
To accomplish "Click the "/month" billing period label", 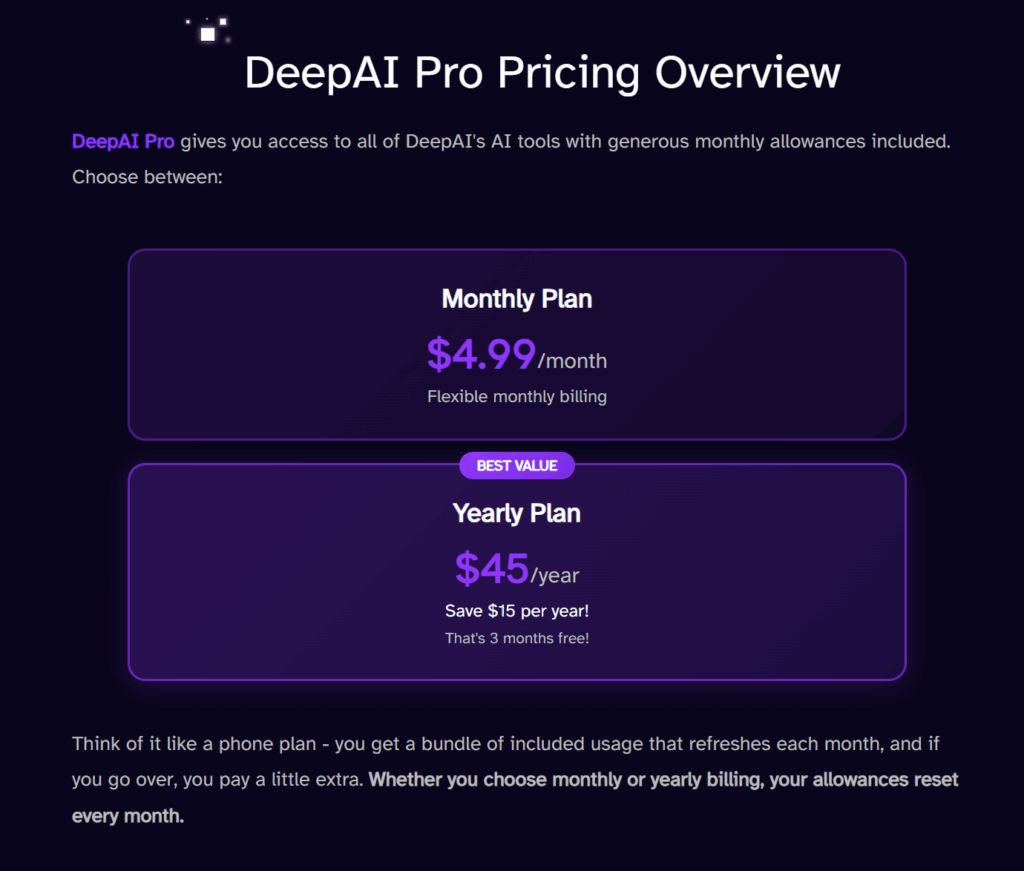I will [572, 361].
